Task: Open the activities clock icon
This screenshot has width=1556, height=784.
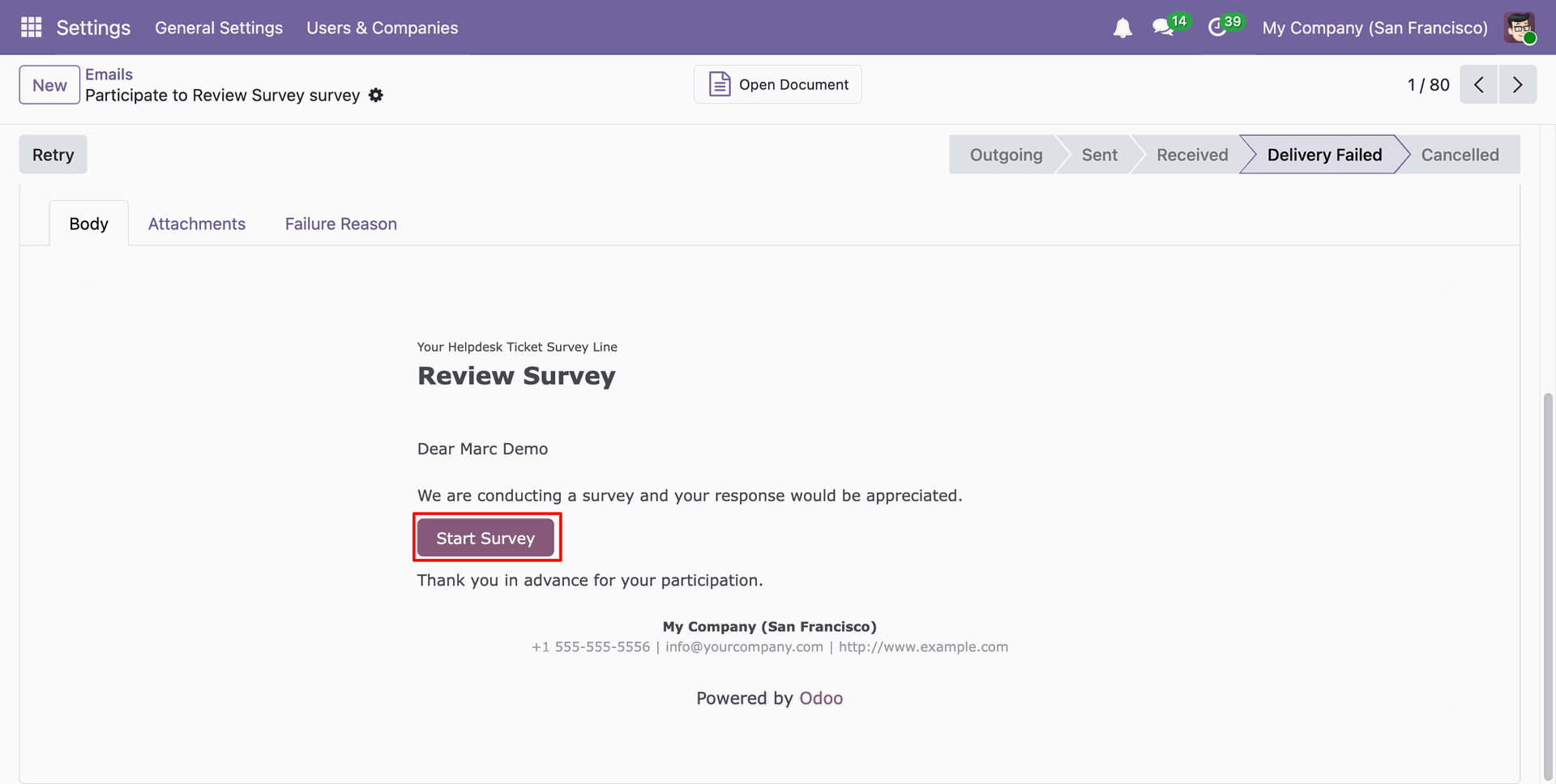Action: pyautogui.click(x=1217, y=28)
